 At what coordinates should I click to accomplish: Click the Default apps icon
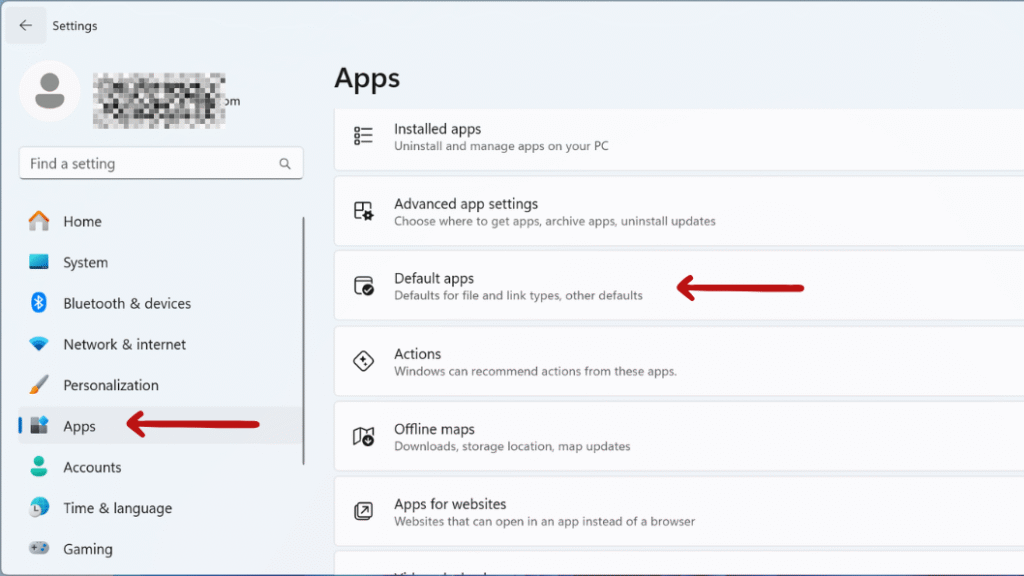(x=364, y=286)
